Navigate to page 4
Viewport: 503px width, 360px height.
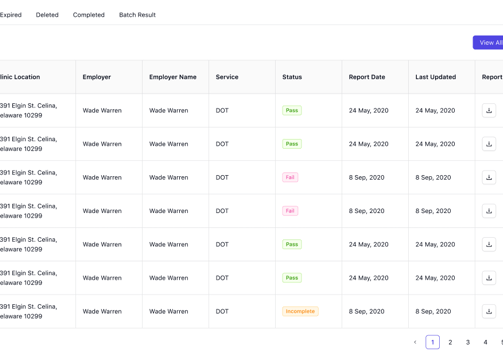tap(485, 342)
